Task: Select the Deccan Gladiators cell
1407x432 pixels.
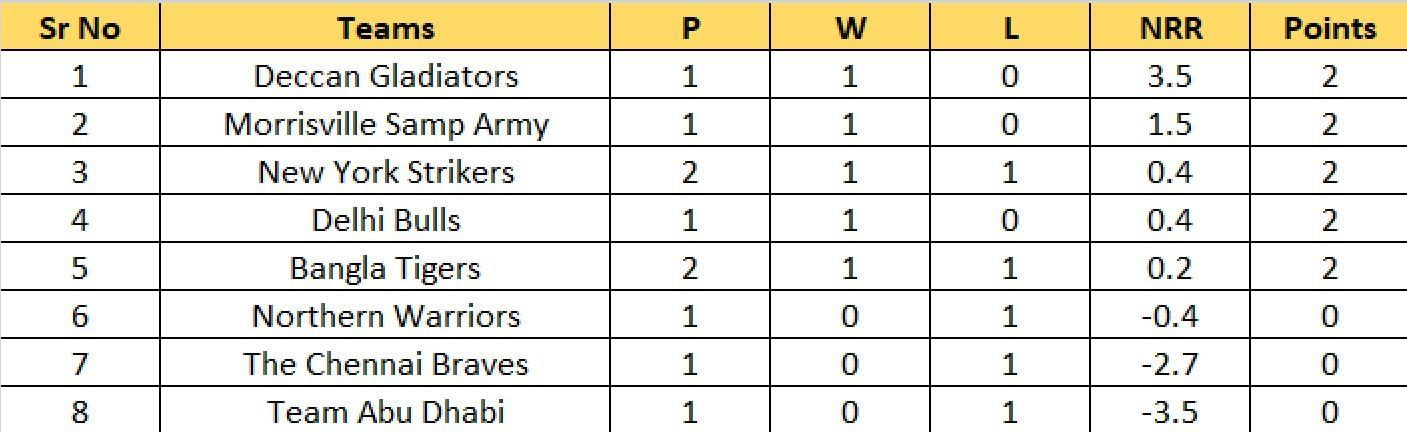Action: 385,76
